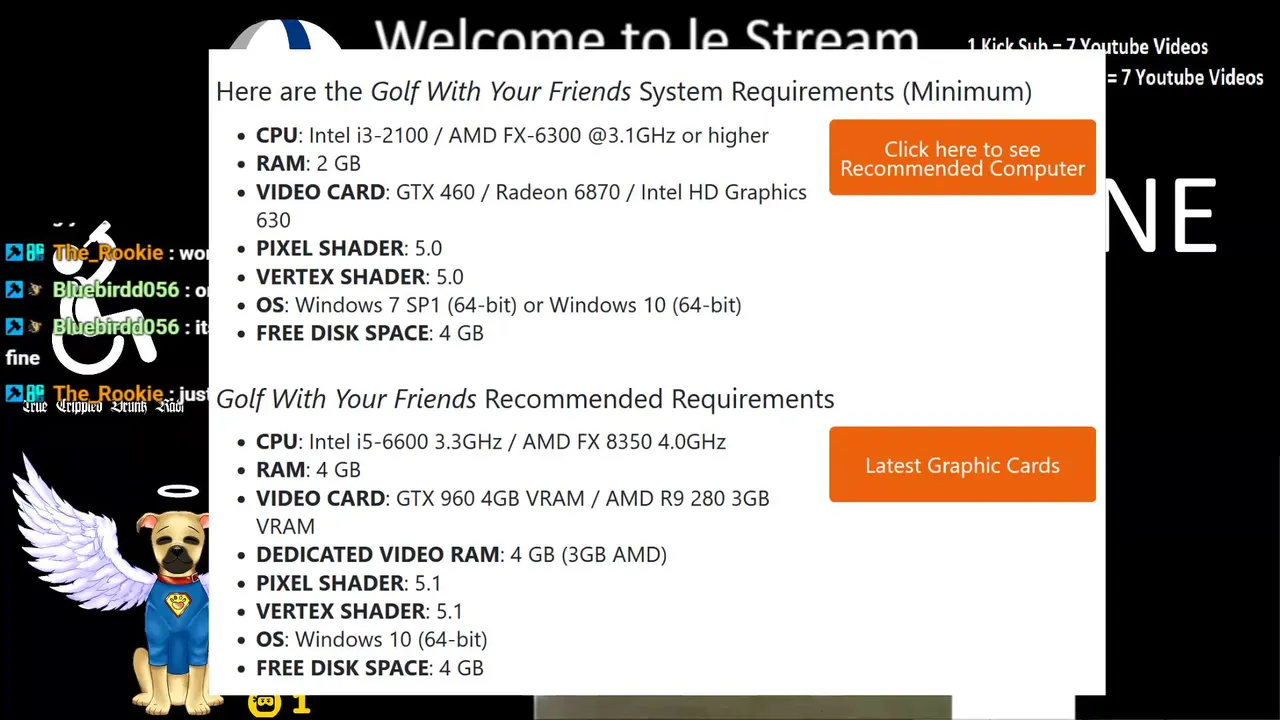Click the '1 Kick Sub = 7 Youtube Videos' text
The image size is (1280, 720).
[x=1087, y=47]
